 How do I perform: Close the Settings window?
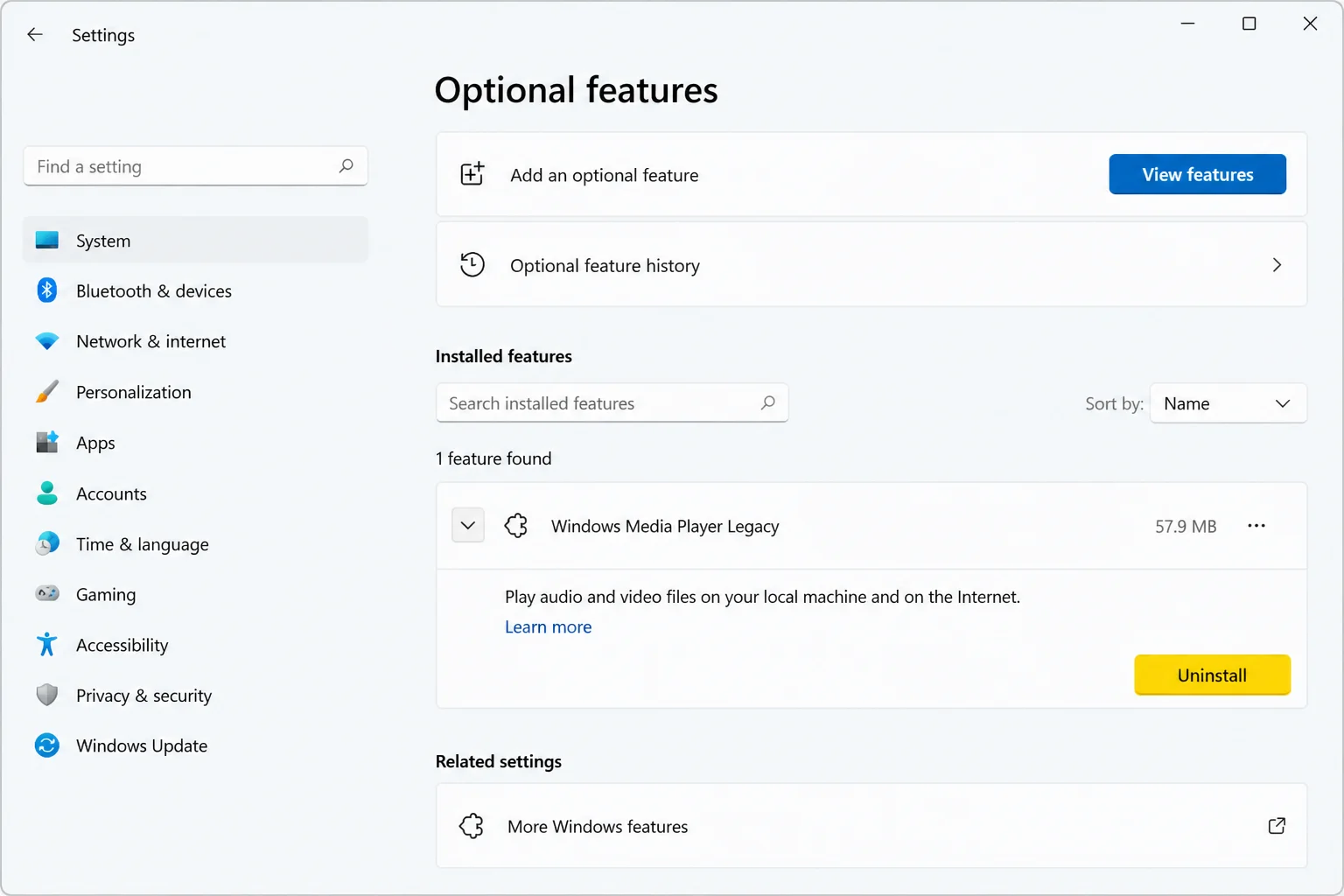1310,24
